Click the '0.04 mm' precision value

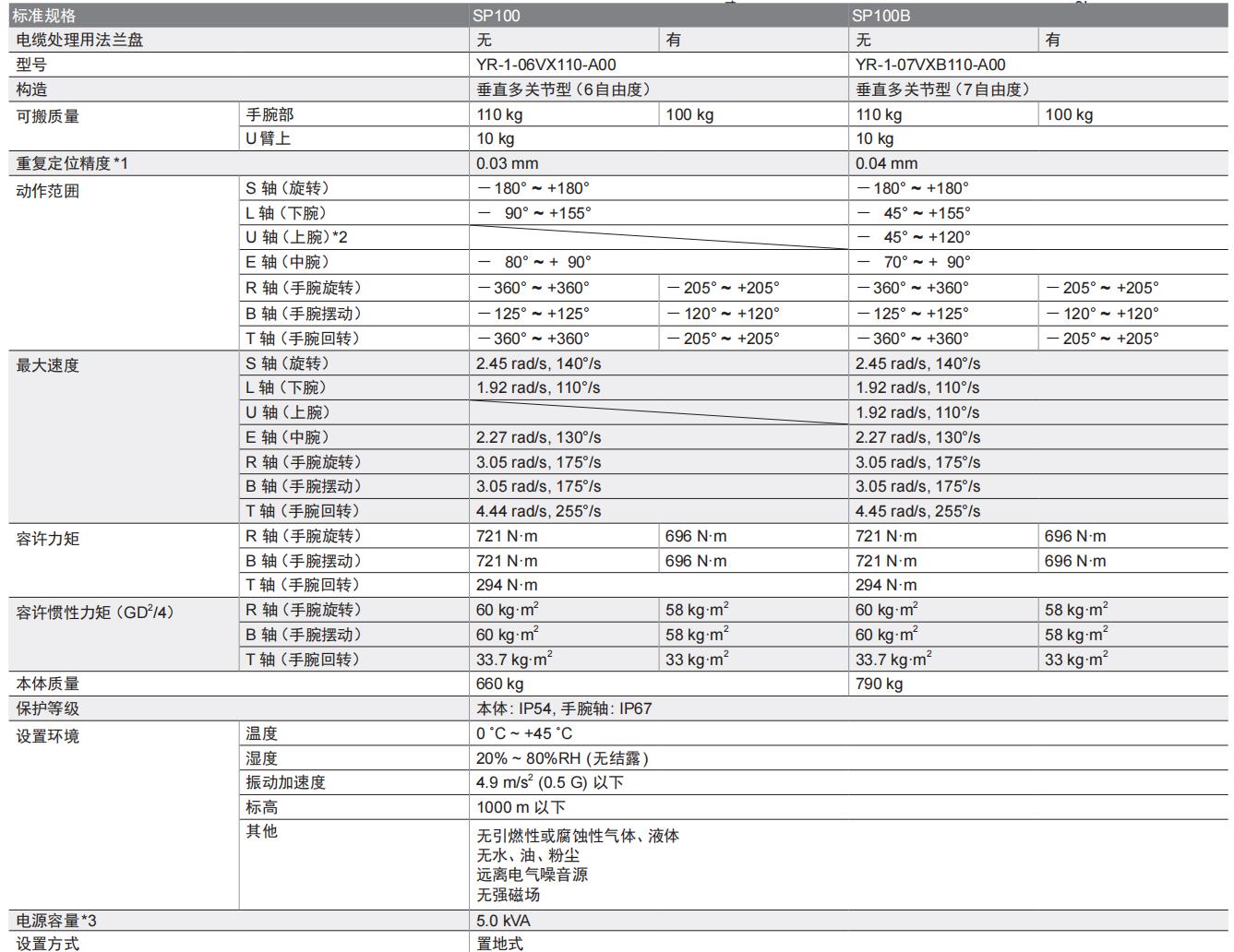[x=887, y=163]
